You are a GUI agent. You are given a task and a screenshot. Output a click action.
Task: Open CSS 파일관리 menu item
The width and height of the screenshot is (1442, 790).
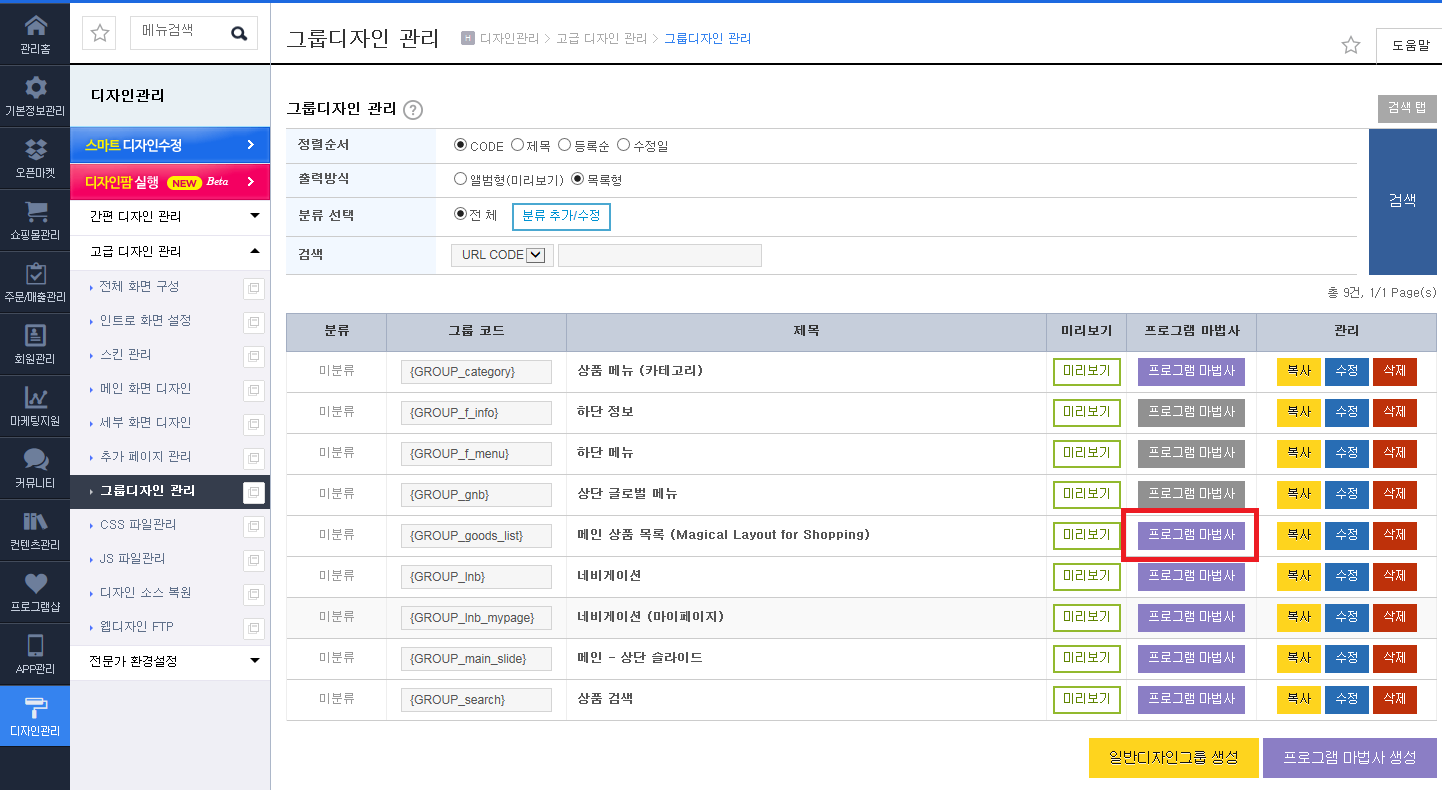pos(138,524)
